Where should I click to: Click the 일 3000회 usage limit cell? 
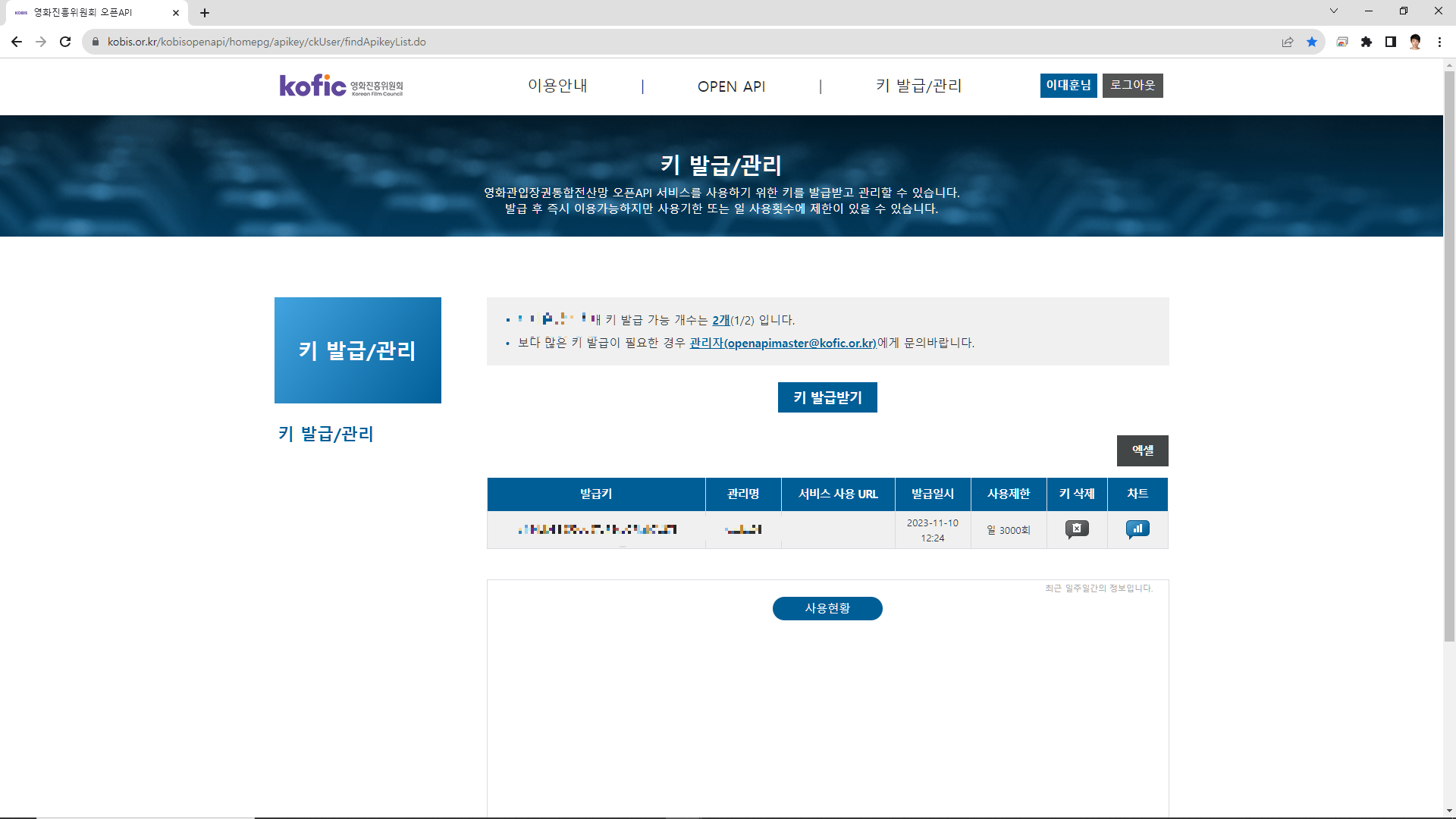coord(1009,530)
